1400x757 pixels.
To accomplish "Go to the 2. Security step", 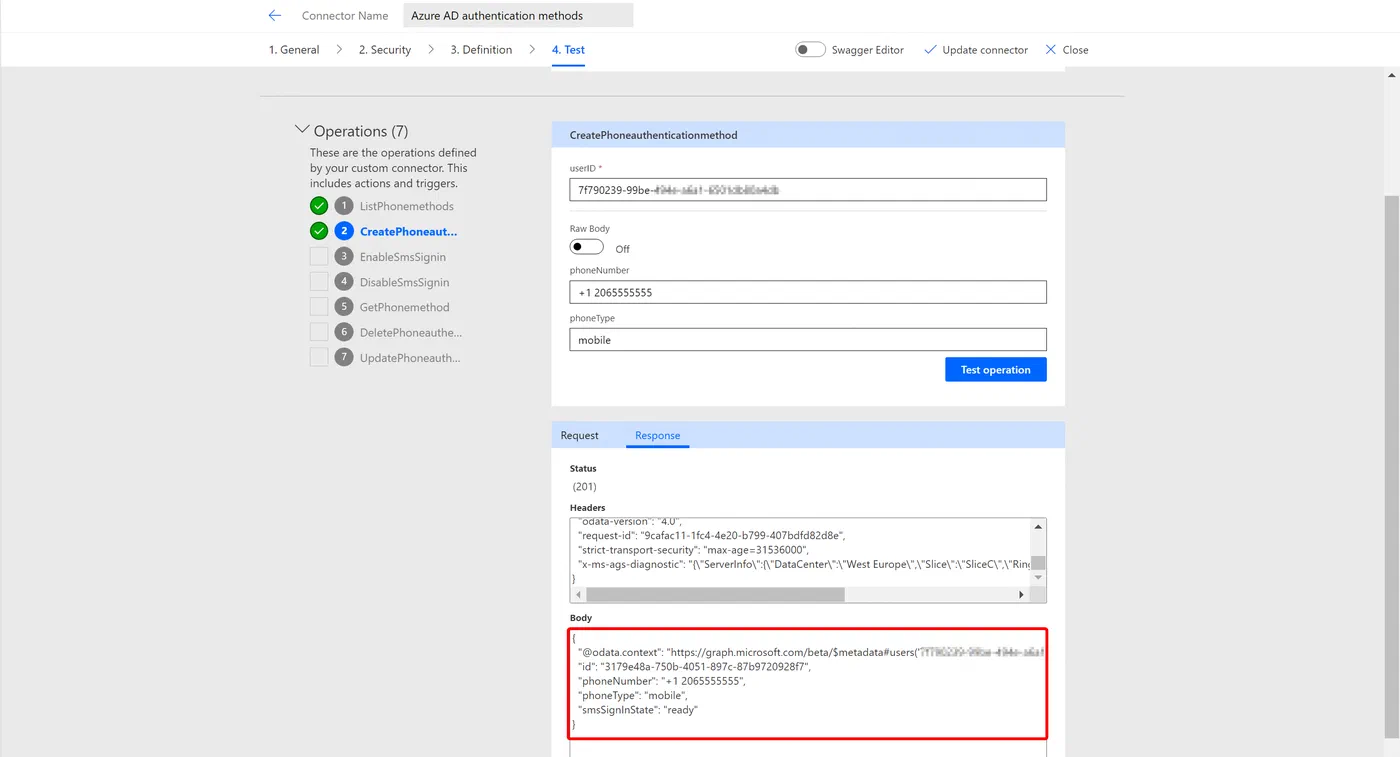I will (x=385, y=50).
